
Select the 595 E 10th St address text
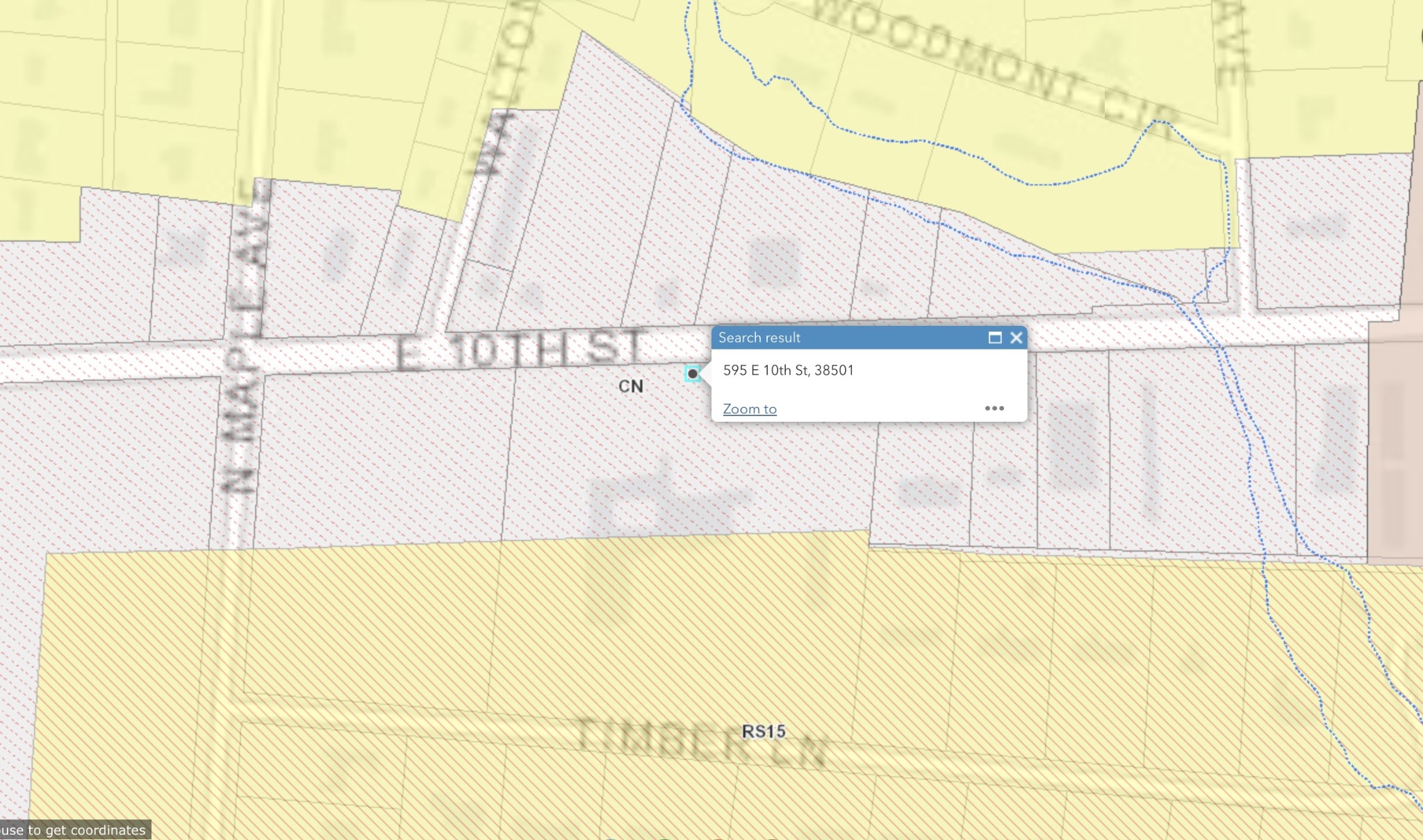788,370
